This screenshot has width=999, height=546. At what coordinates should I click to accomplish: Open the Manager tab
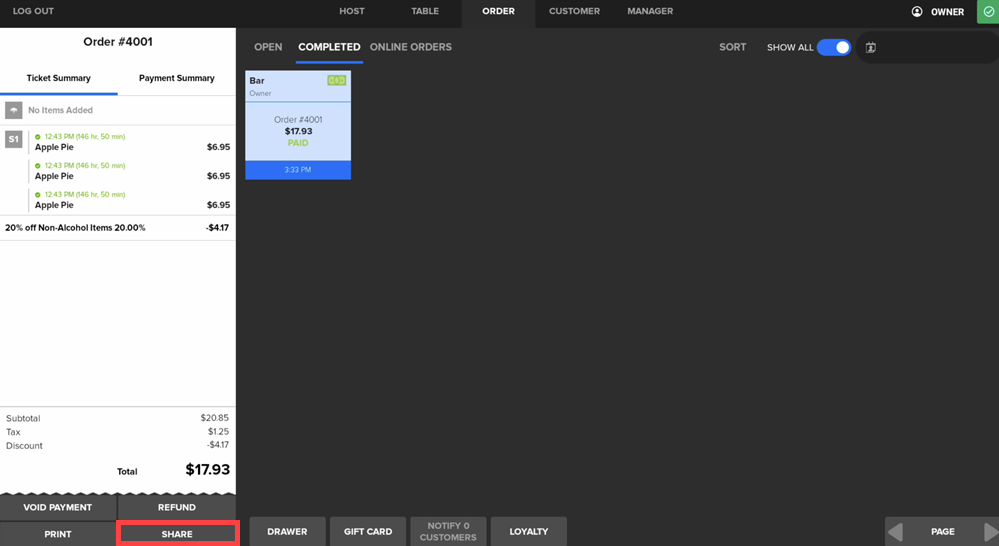pos(650,11)
